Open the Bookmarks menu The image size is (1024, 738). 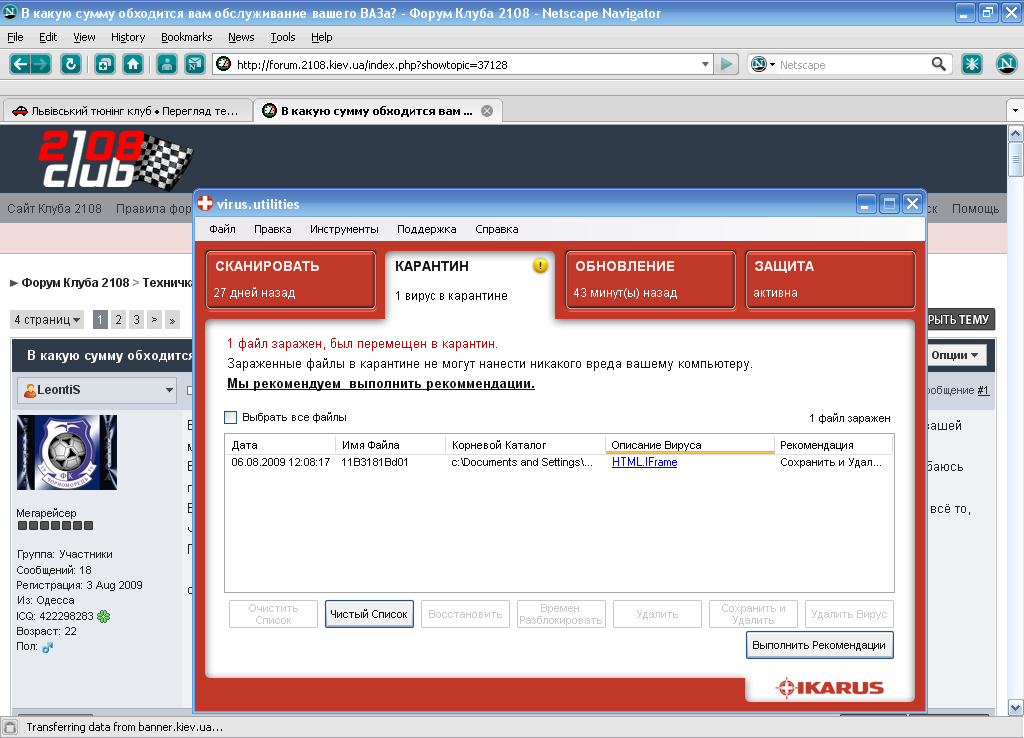click(186, 37)
